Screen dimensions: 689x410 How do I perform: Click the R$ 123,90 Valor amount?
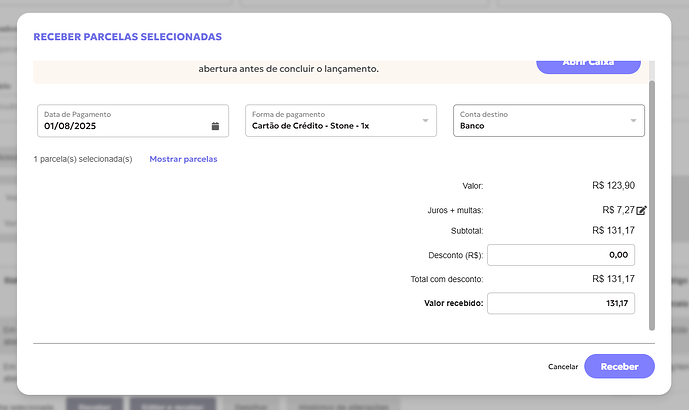(x=613, y=185)
